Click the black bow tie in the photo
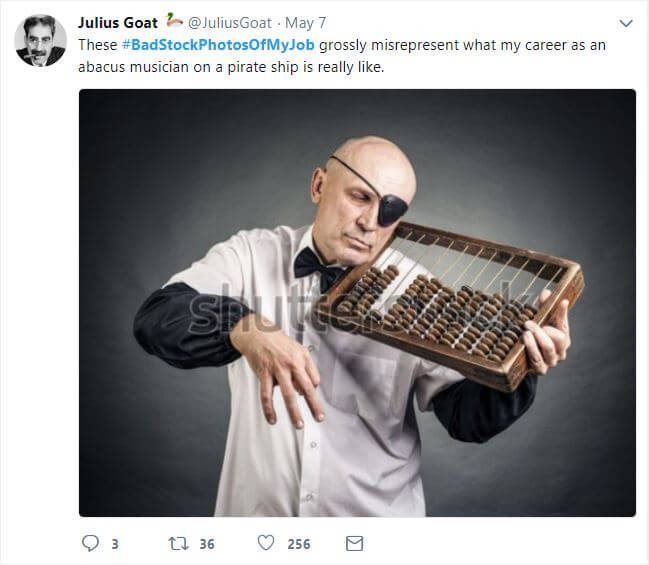The height and width of the screenshot is (565, 649). (x=318, y=268)
